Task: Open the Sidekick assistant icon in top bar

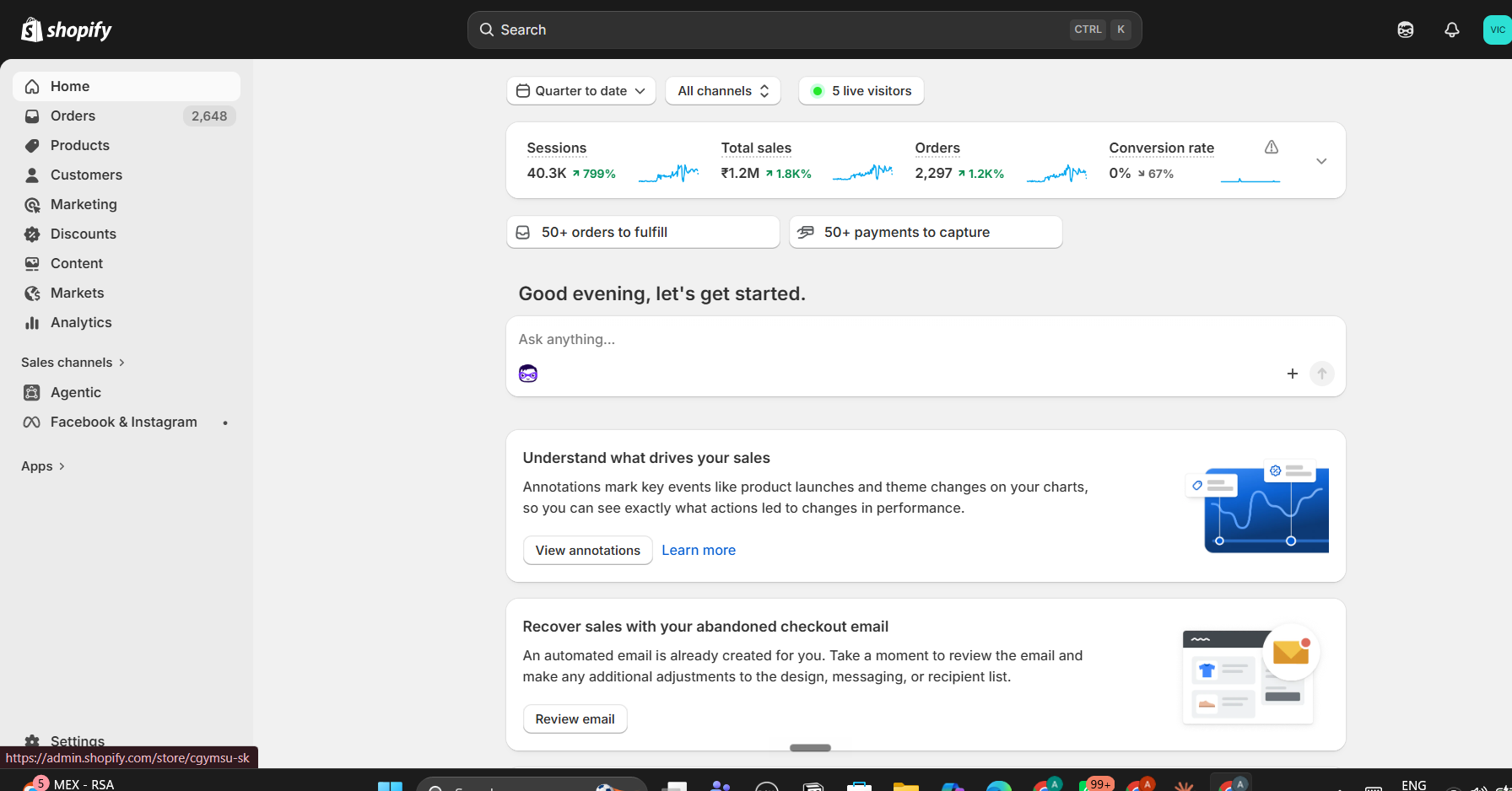Action: point(1406,30)
